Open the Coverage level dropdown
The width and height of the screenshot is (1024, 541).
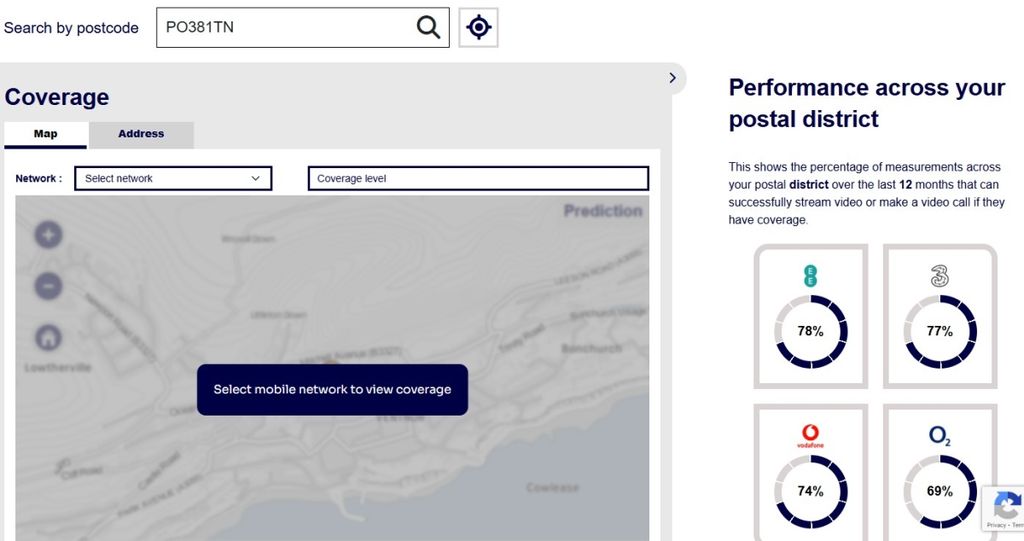[478, 179]
